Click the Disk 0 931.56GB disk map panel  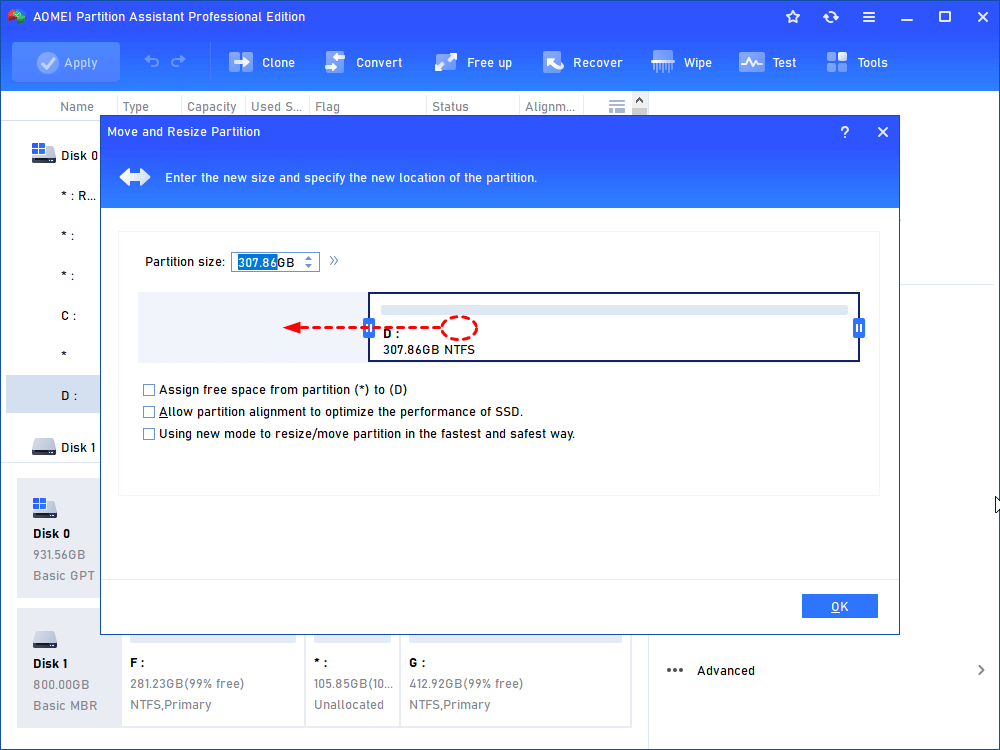click(x=59, y=538)
